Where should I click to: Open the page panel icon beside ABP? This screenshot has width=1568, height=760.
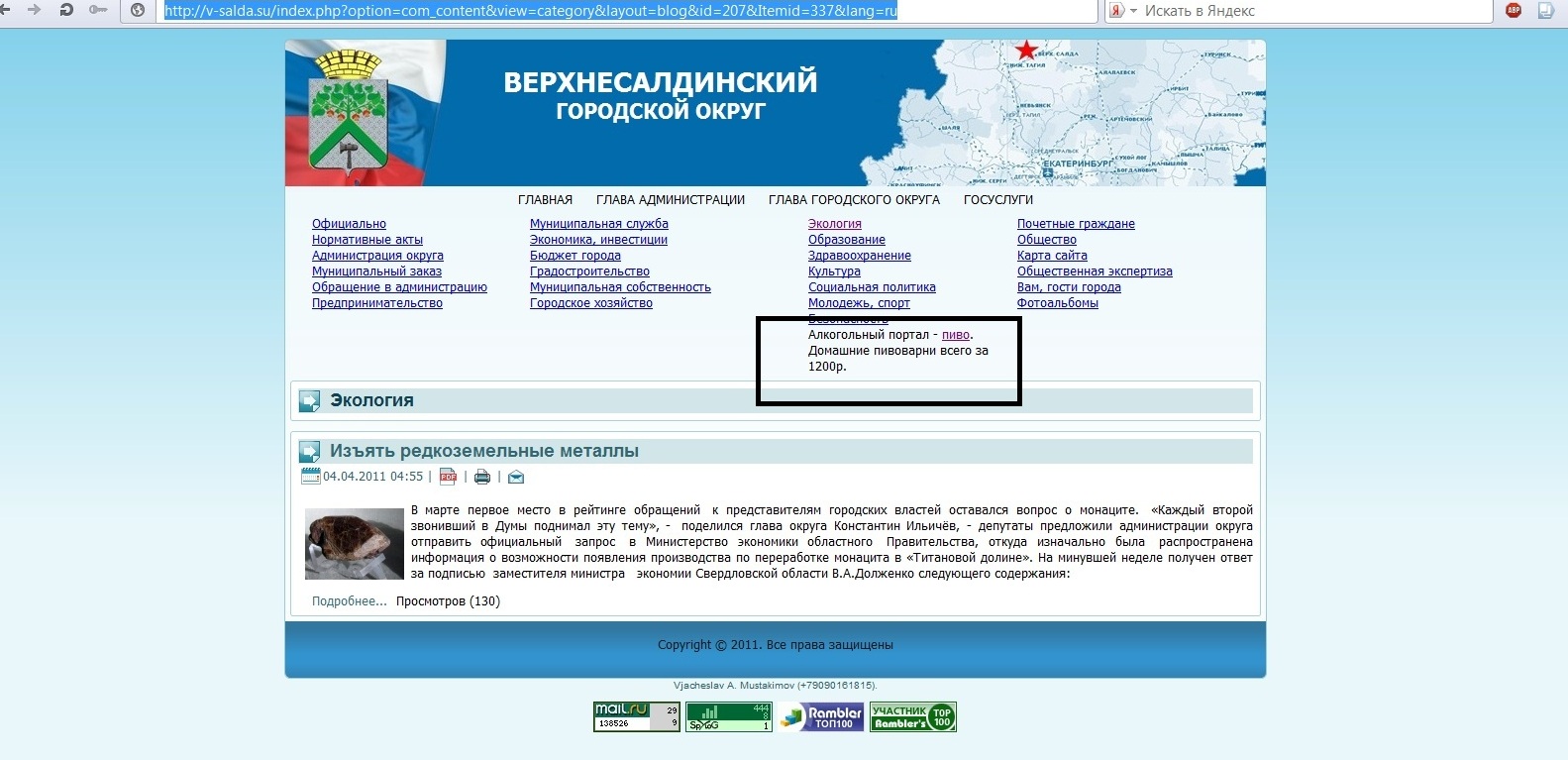1545,10
